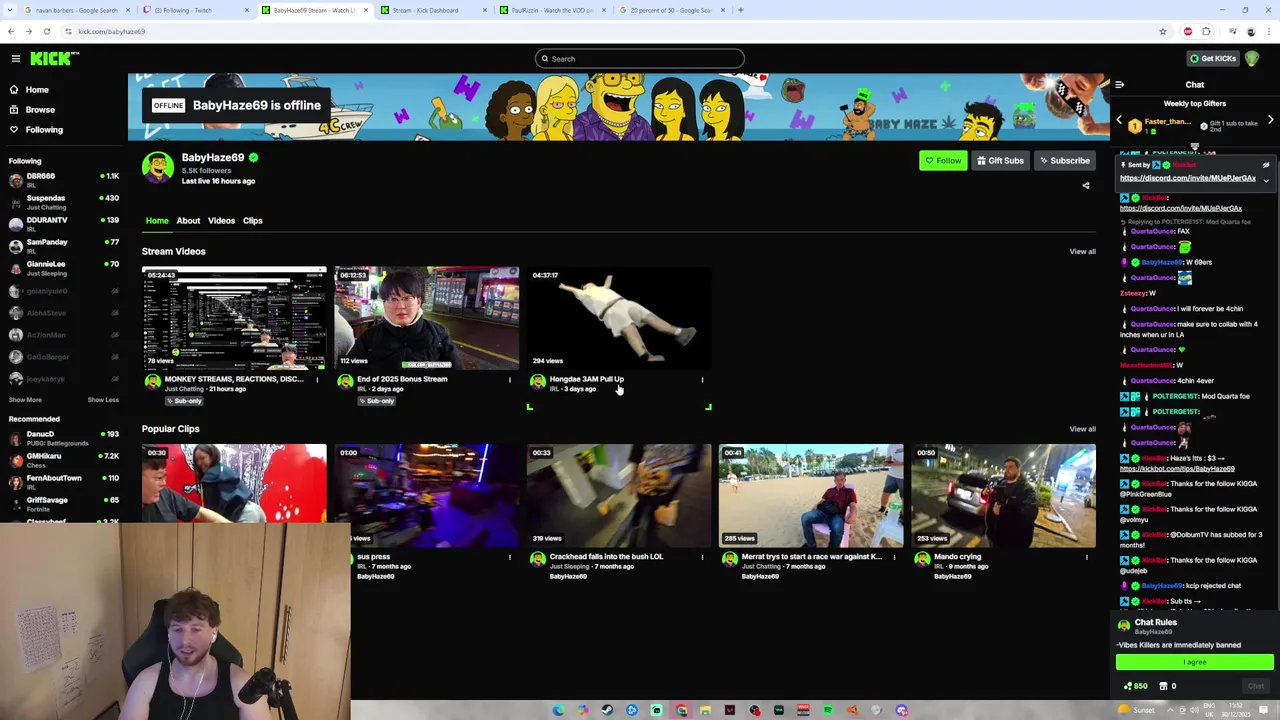Select Suspendas in the Following list
Image resolution: width=1280 pixels, height=720 pixels.
point(63,203)
